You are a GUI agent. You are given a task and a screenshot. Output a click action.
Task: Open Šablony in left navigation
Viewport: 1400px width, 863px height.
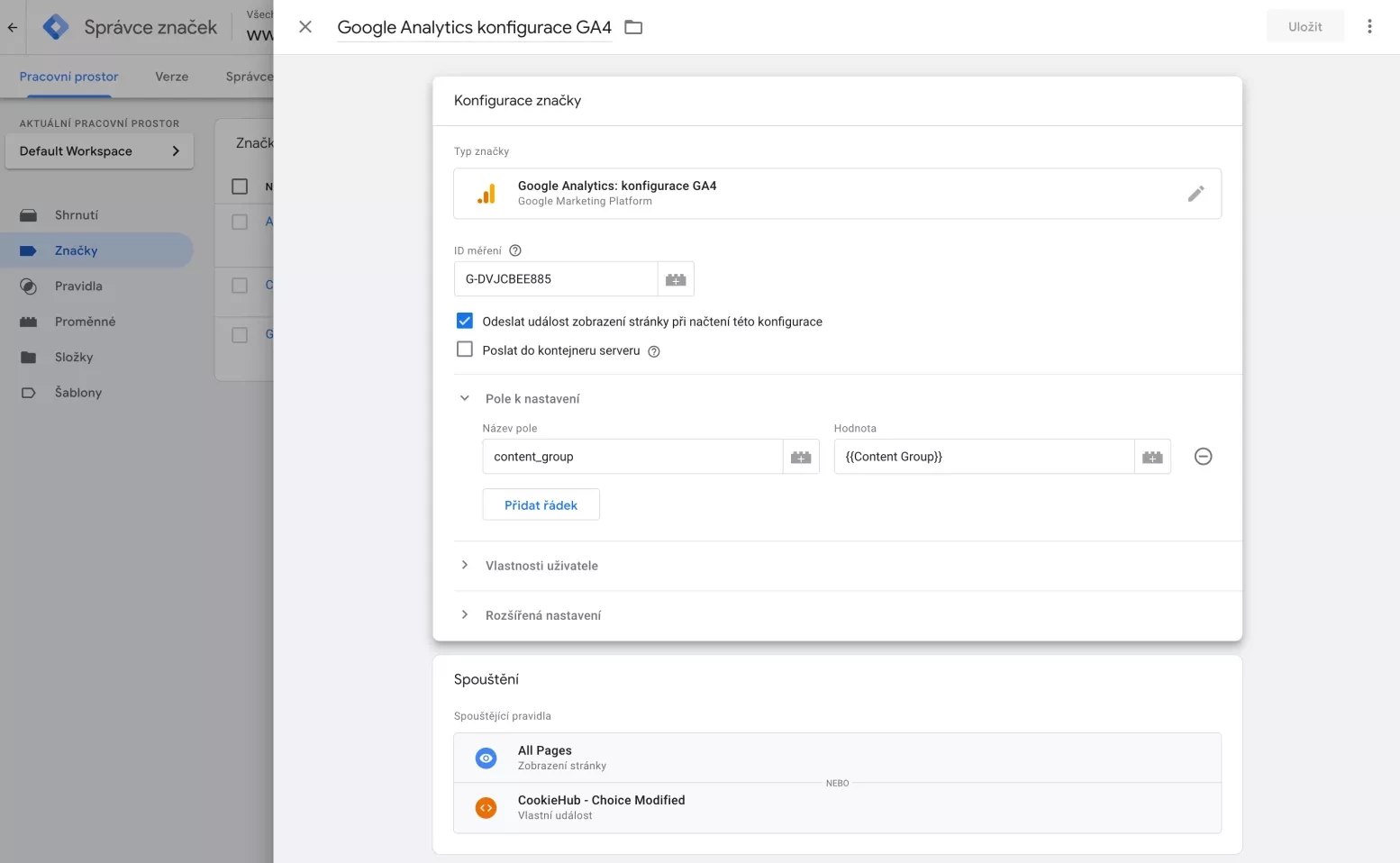pos(78,393)
